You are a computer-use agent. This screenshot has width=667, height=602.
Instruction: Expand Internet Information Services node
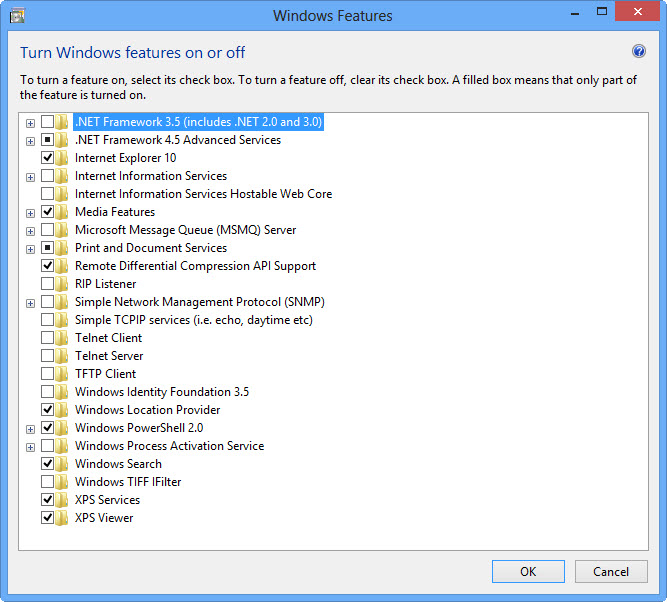pos(30,177)
